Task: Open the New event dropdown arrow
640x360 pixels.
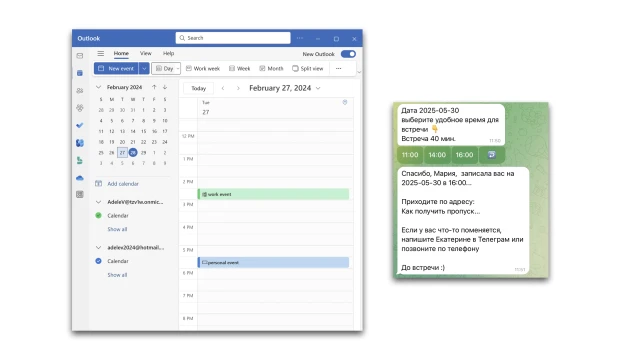Action: point(144,69)
